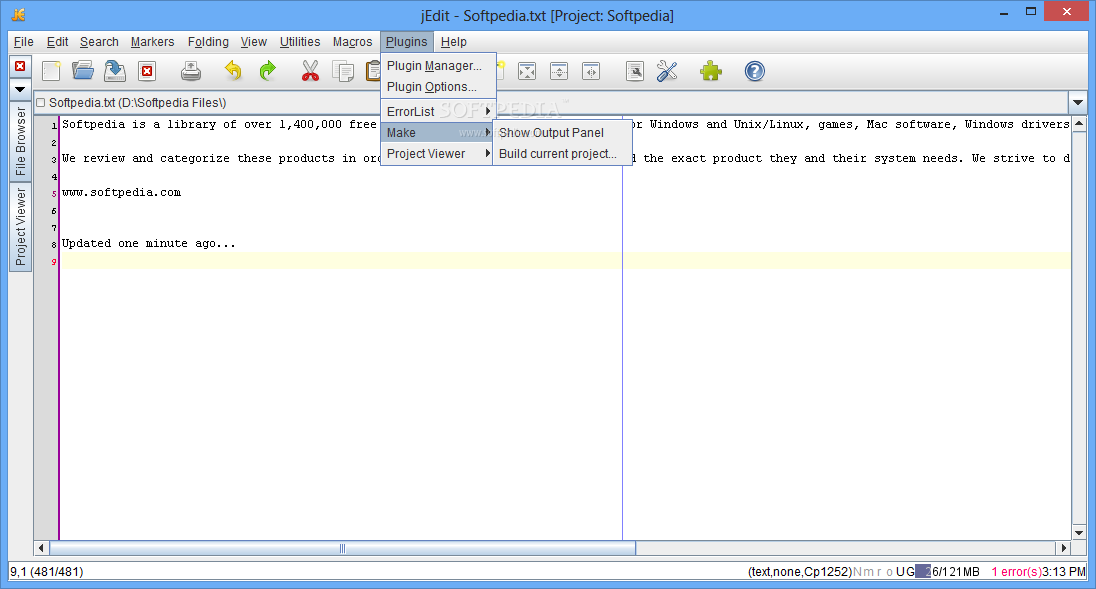Click the horizontal scrollbar right arrow

[1064, 548]
